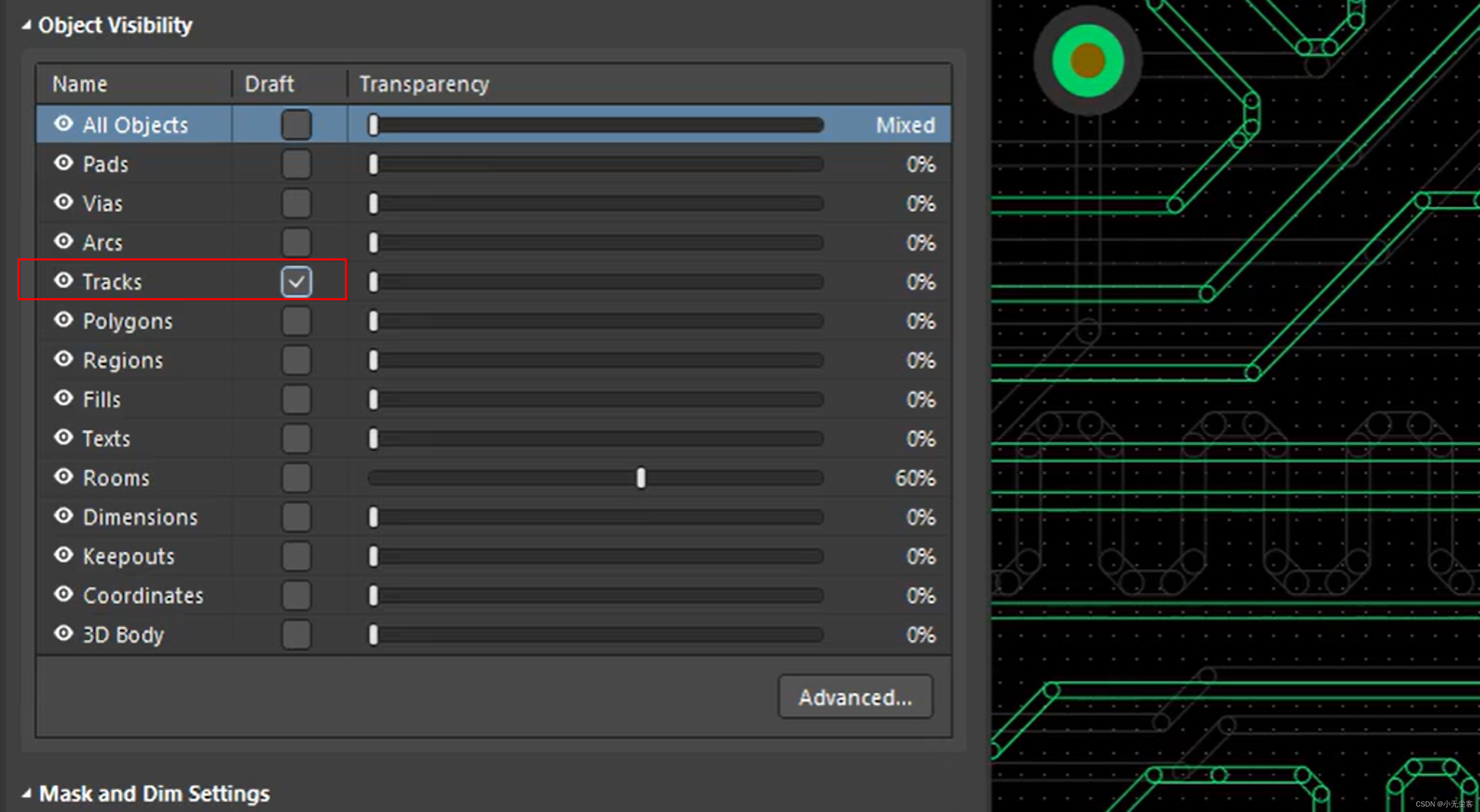Screen dimensions: 1480x812
Task: Select the Keepouts row name
Action: pyautogui.click(x=129, y=557)
